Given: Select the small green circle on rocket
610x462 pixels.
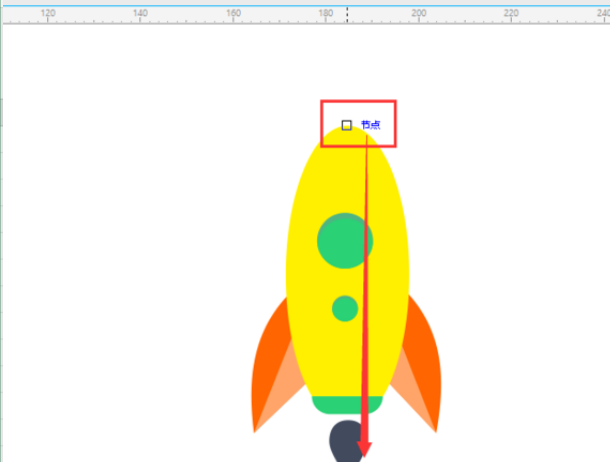Looking at the screenshot, I should pyautogui.click(x=345, y=309).
